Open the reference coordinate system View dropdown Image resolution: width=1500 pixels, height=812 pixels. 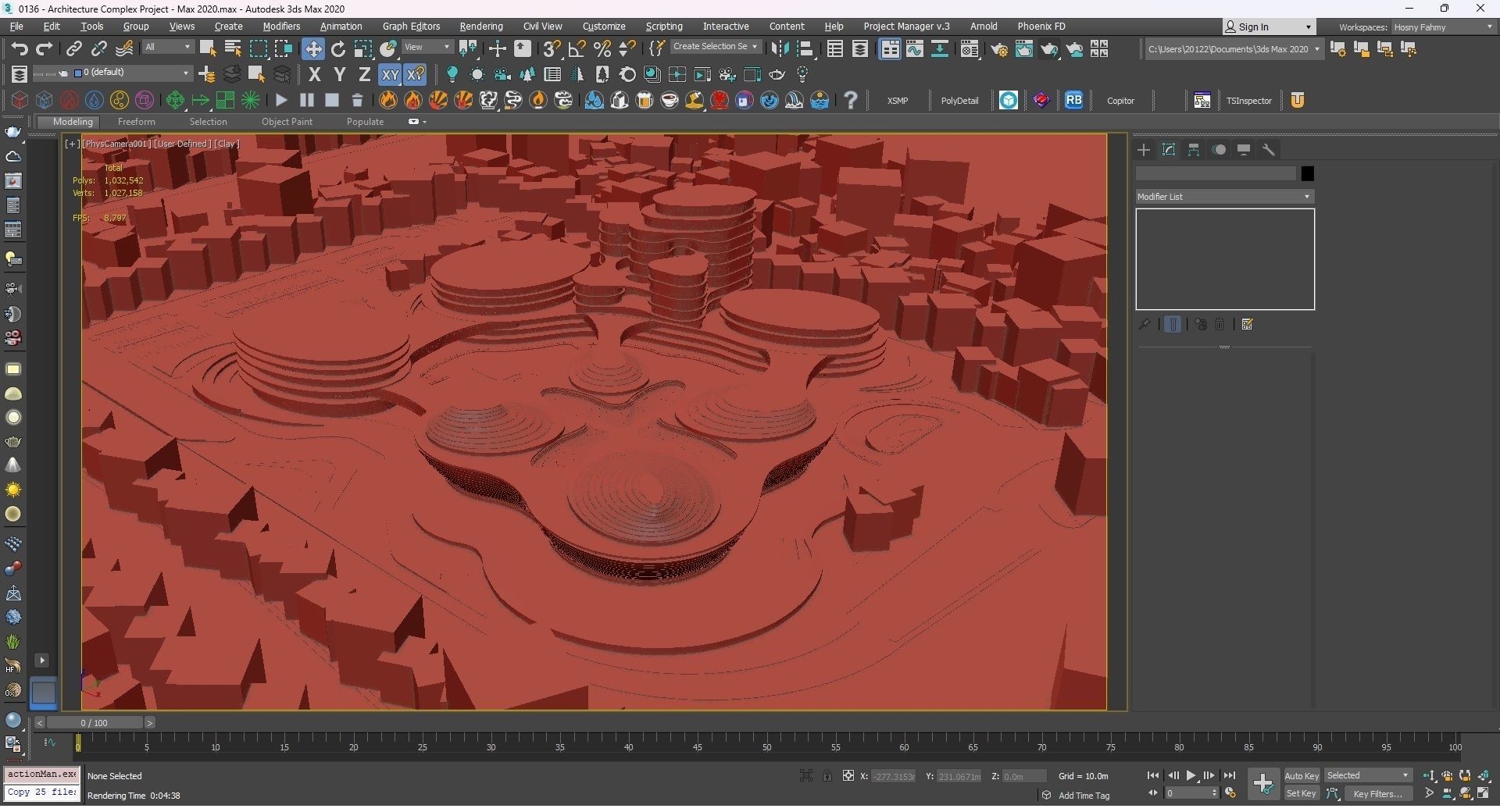(427, 47)
